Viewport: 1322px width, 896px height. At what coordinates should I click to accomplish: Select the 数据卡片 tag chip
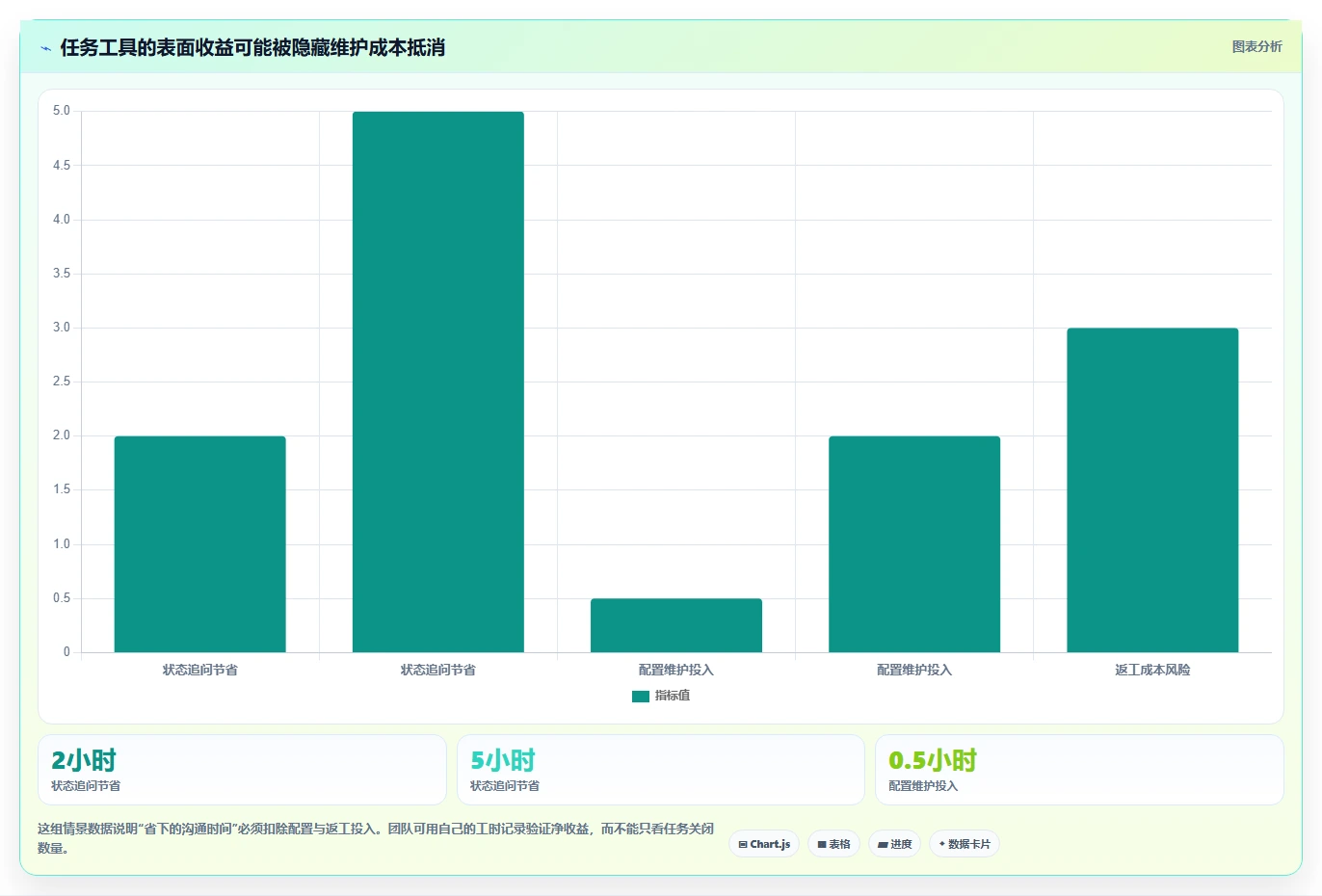(x=964, y=844)
